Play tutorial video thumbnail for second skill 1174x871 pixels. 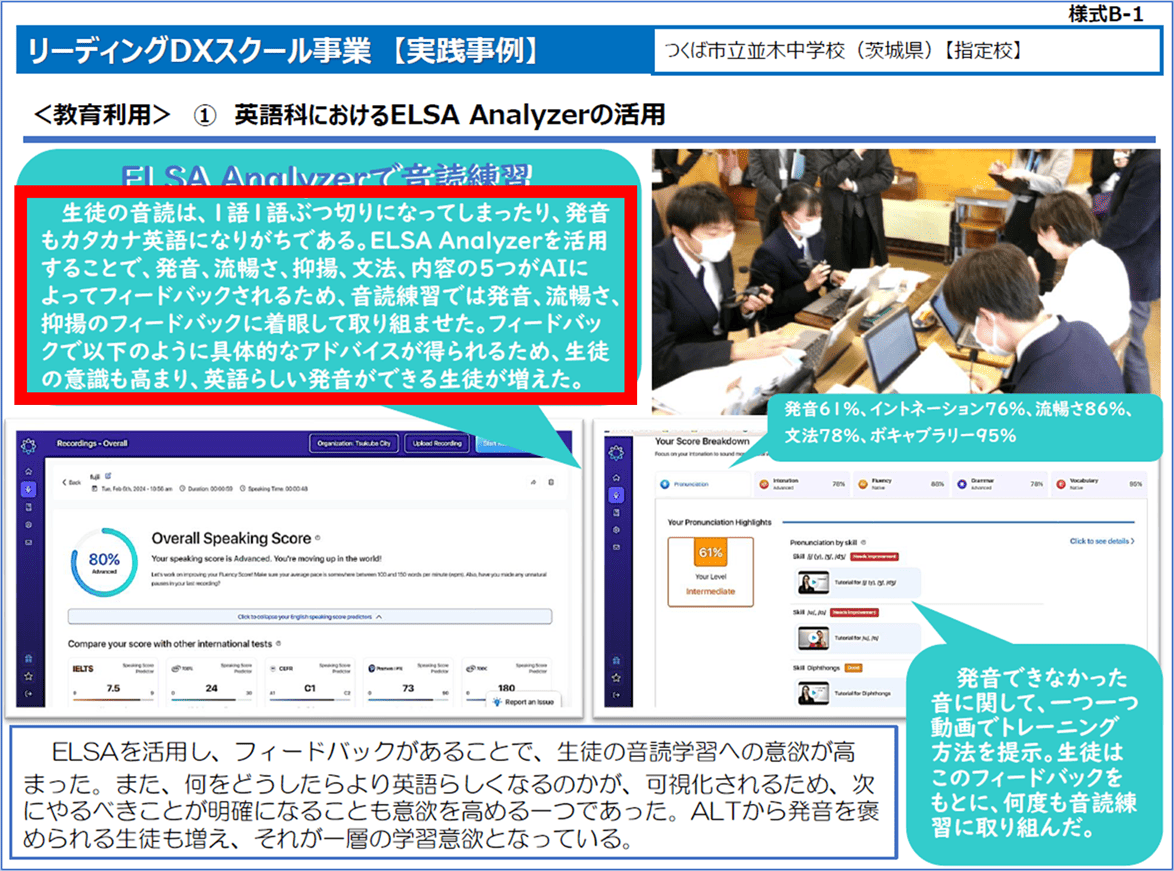(x=813, y=638)
